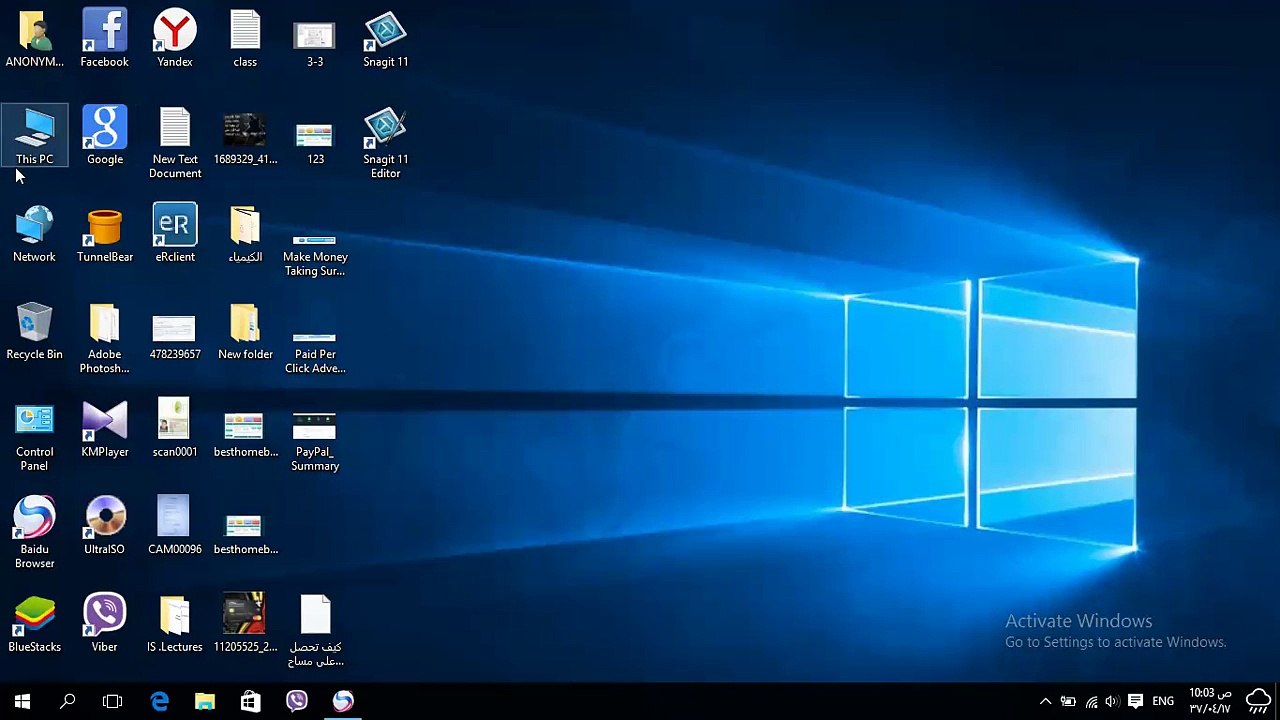1280x720 pixels.
Task: Select the Adobe Photoshop folder
Action: 104,338
